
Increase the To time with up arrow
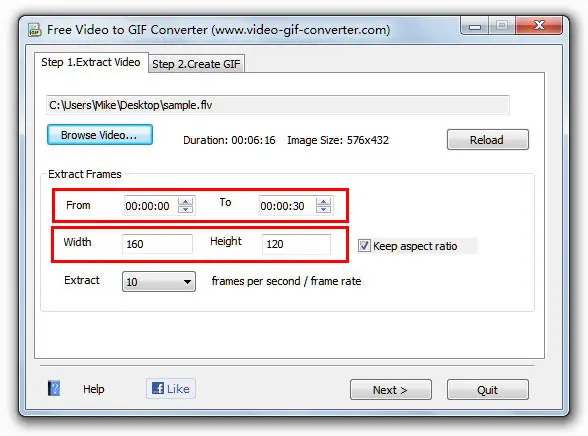323,202
